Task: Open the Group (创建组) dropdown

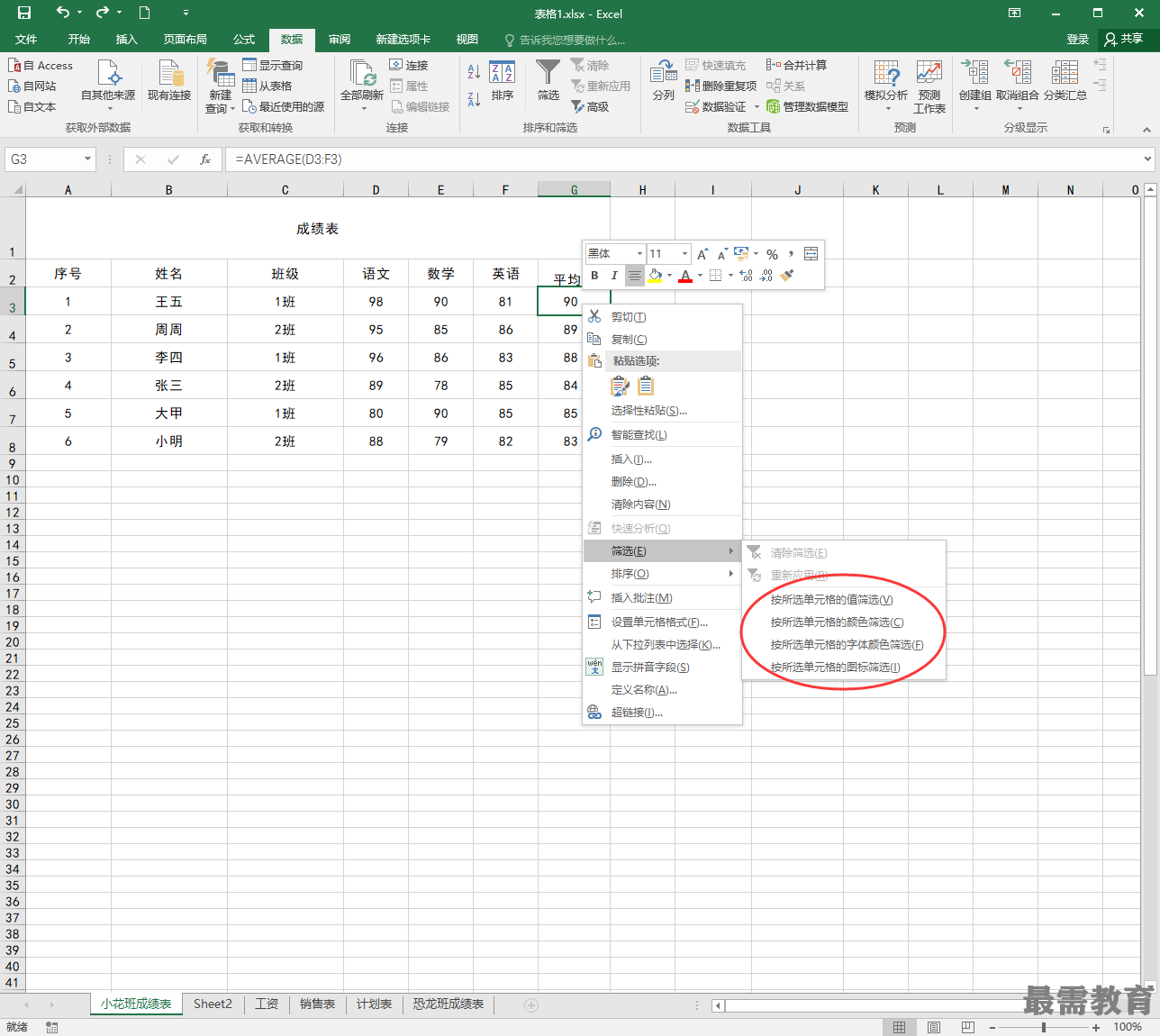Action: 974,85
